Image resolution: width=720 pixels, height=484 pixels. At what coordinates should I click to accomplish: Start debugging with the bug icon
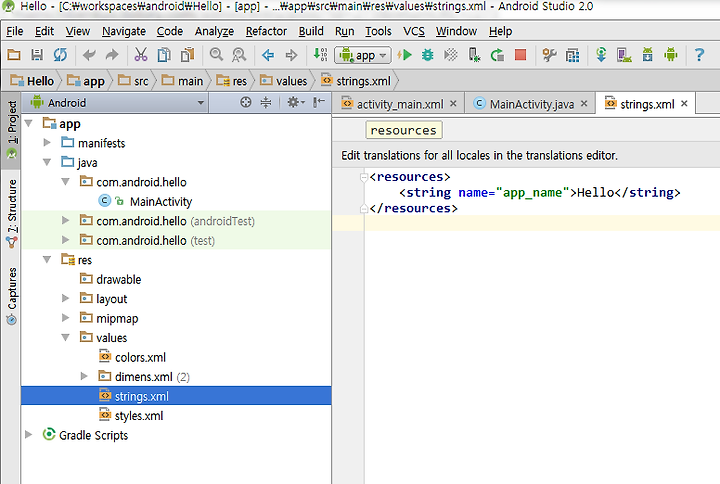[x=428, y=55]
